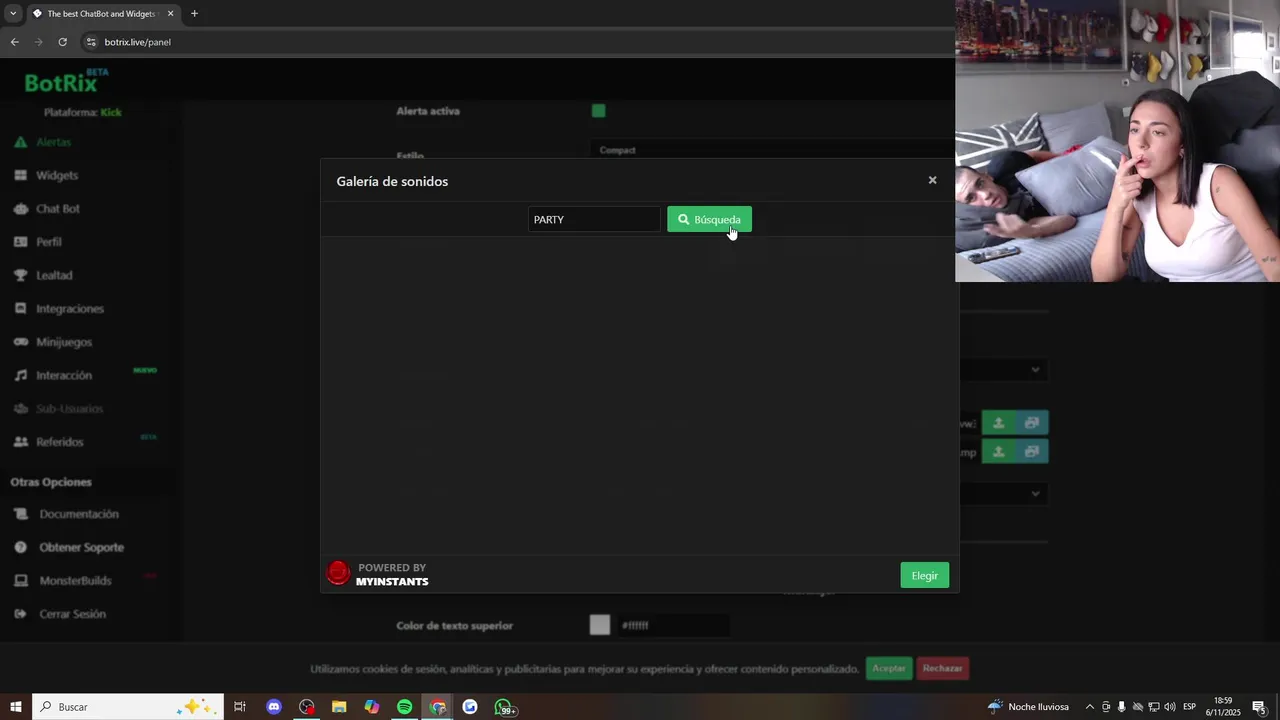Open Spotify from the taskbar

404,707
